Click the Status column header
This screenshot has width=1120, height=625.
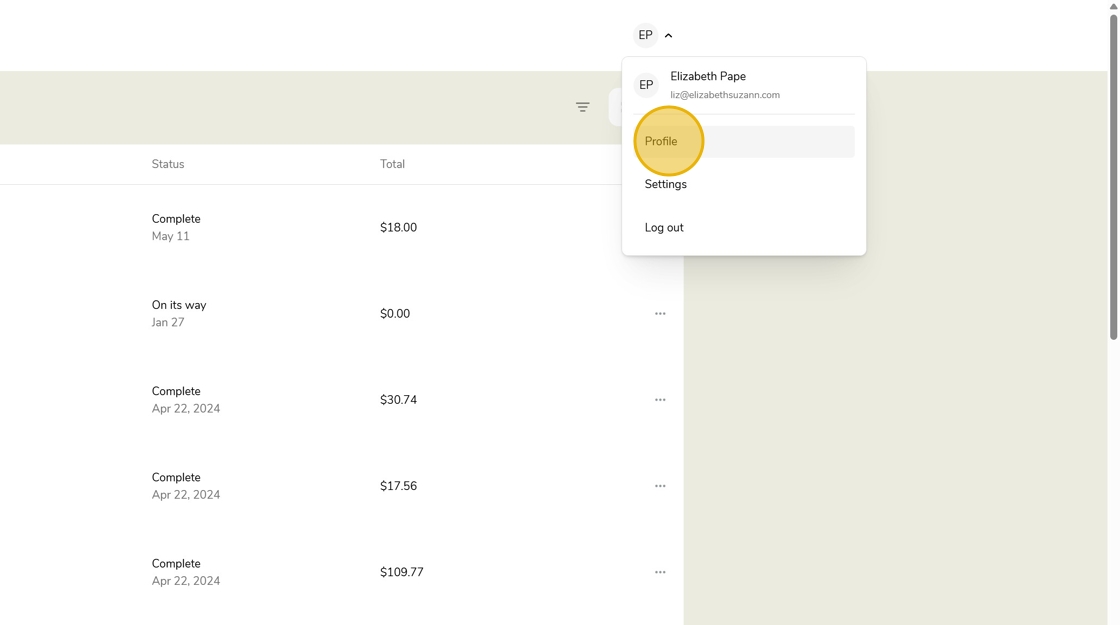pos(168,164)
